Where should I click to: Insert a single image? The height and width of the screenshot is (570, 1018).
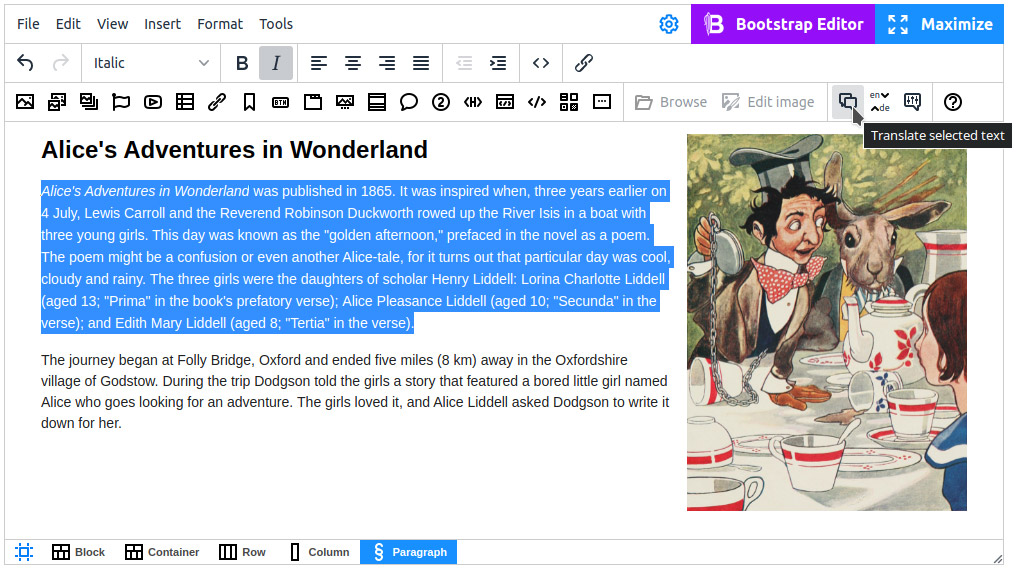point(25,102)
